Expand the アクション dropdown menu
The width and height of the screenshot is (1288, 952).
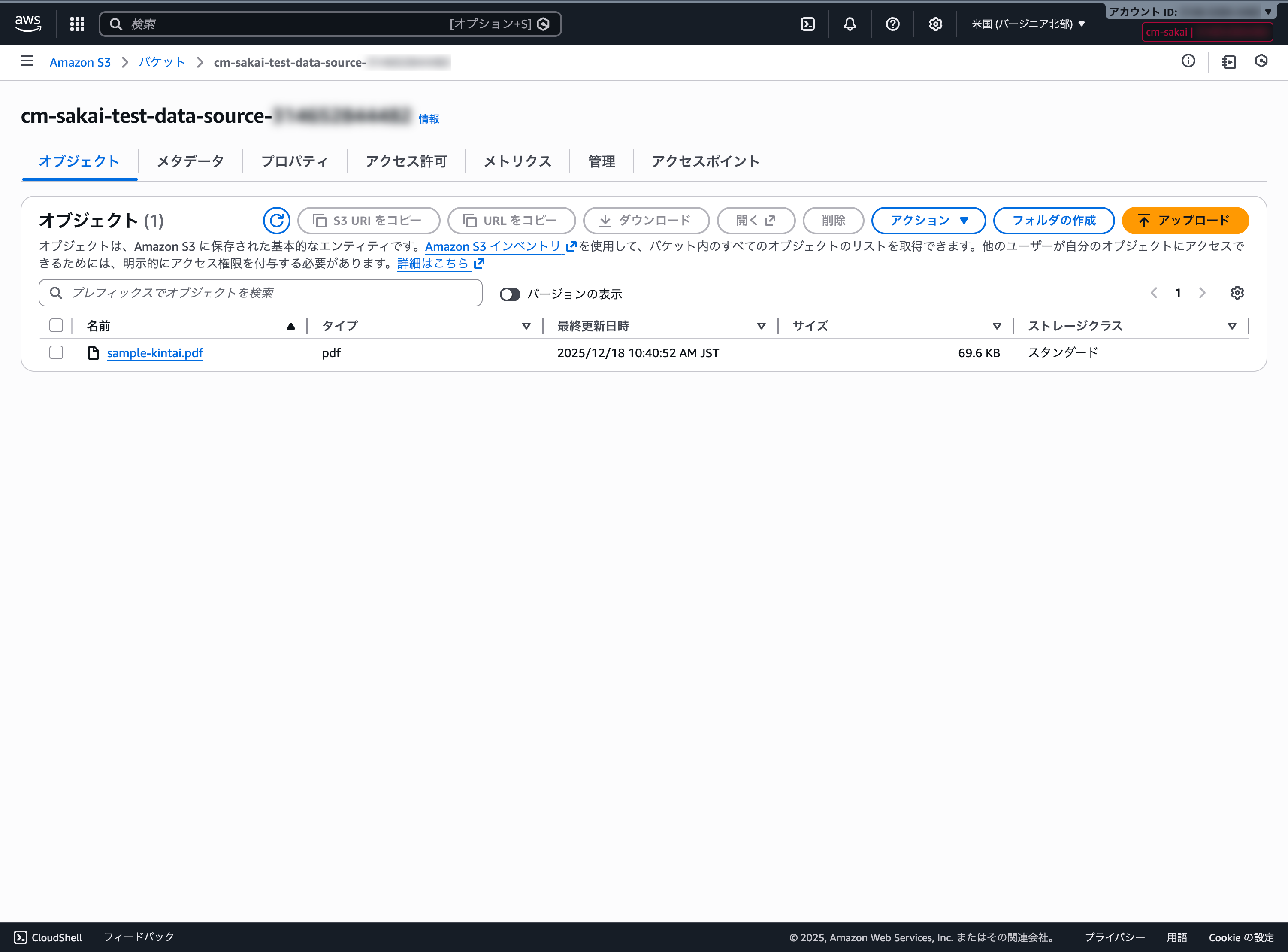tap(928, 220)
